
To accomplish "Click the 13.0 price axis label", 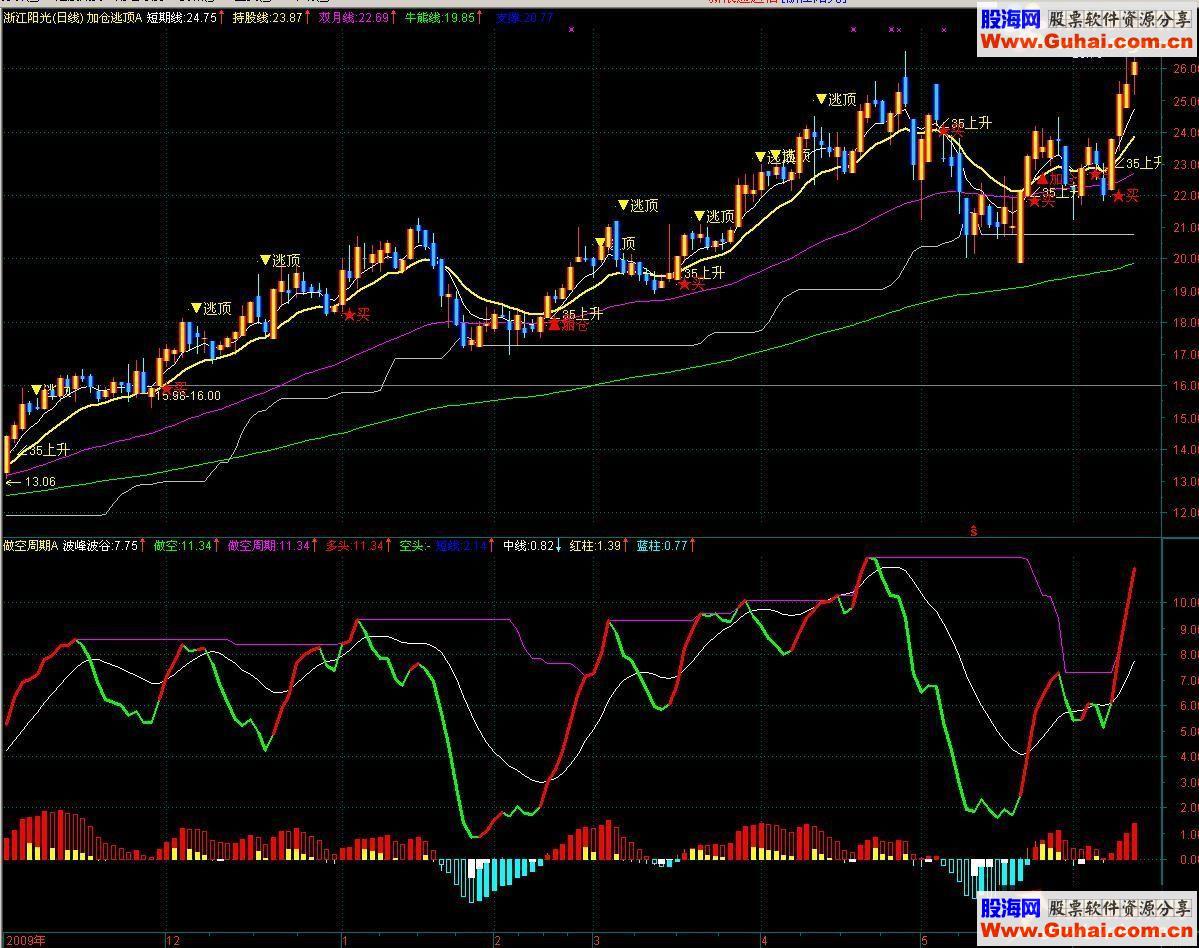I will 1184,482.
